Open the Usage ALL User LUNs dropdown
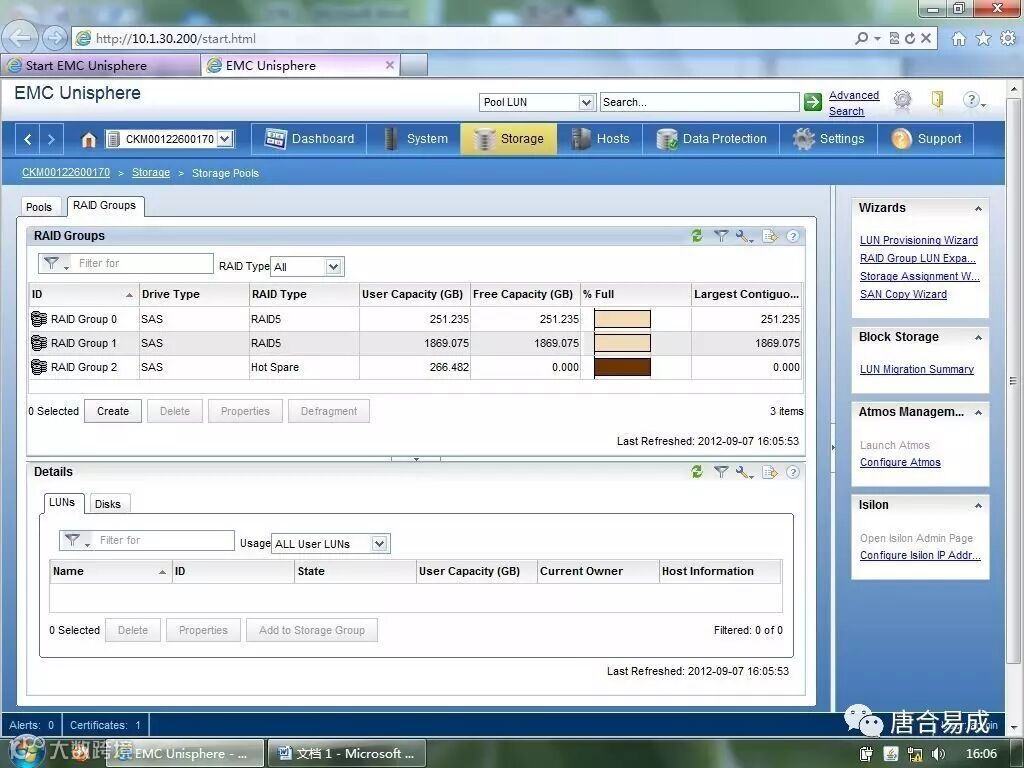The width and height of the screenshot is (1024, 768). 379,543
